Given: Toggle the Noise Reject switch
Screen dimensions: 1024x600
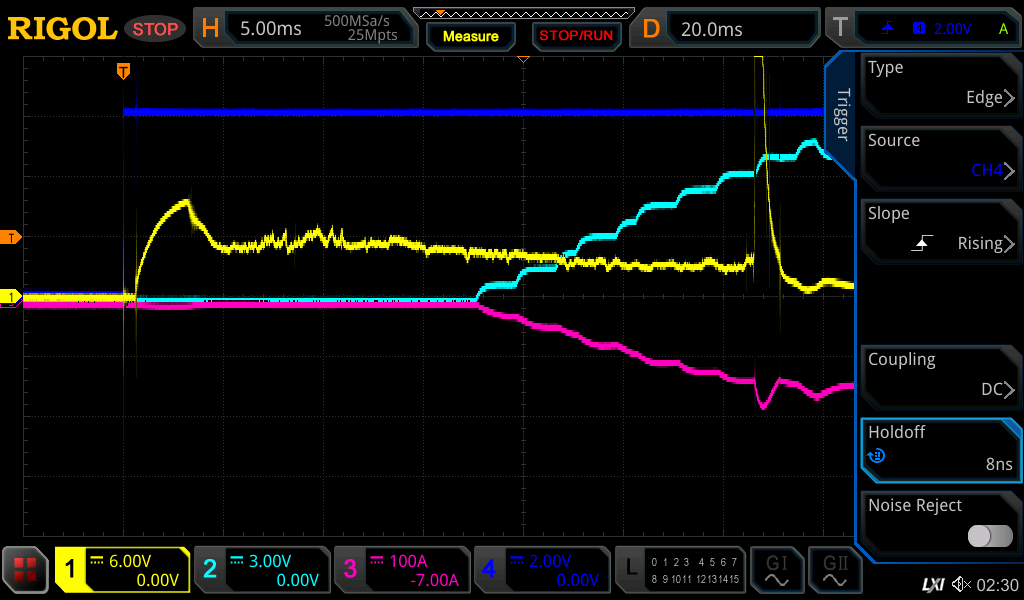Looking at the screenshot, I should [989, 536].
